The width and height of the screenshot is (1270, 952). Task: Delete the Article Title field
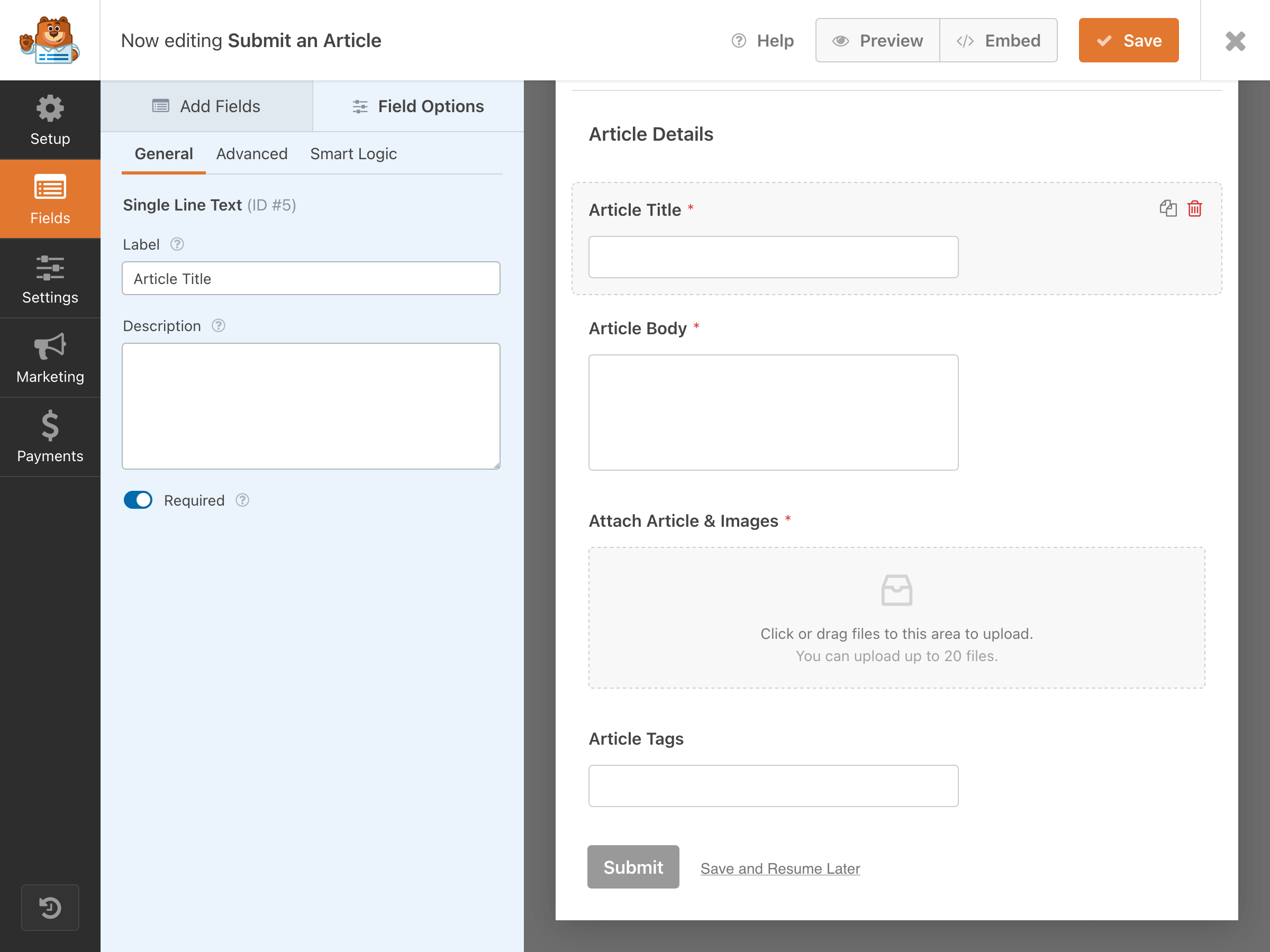pos(1194,208)
